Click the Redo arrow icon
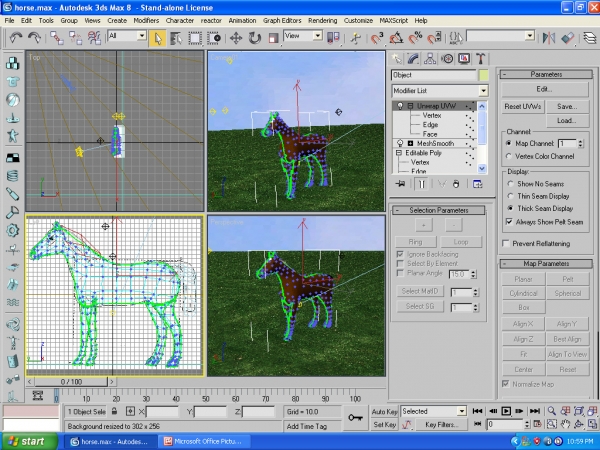Image resolution: width=600 pixels, height=450 pixels. pyautogui.click(x=34, y=38)
